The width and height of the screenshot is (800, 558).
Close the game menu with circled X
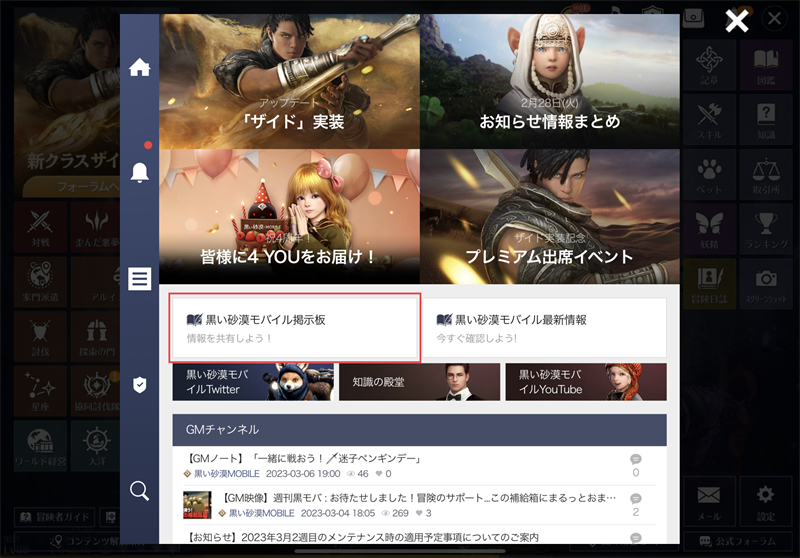click(774, 19)
